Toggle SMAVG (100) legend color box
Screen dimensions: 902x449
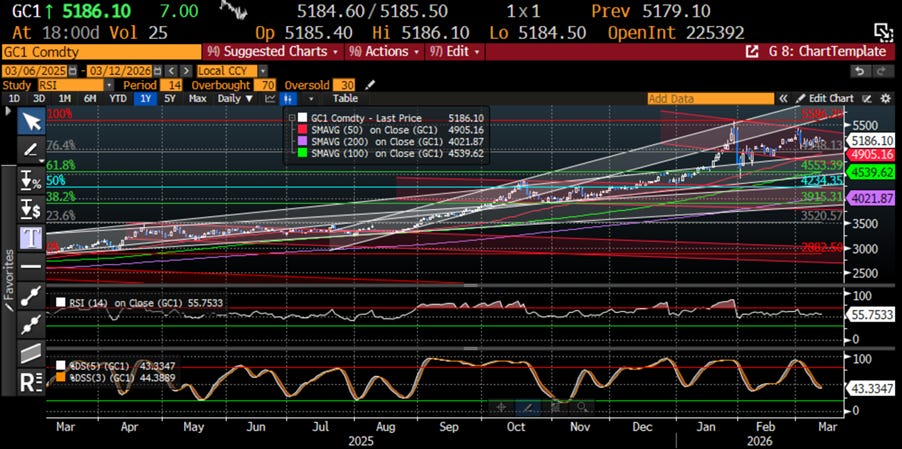click(x=303, y=153)
